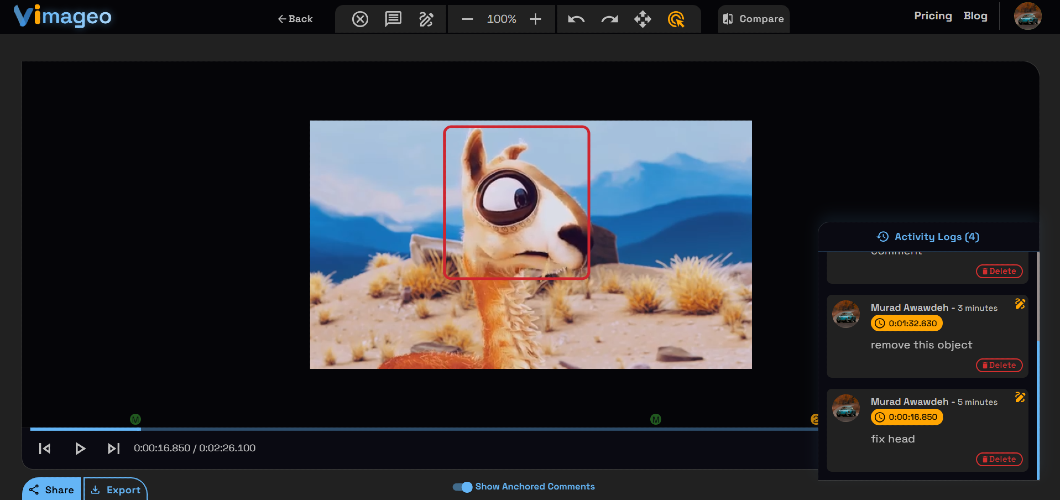The height and width of the screenshot is (500, 1060).
Task: Delete the 'remove this object' comment
Action: point(999,365)
